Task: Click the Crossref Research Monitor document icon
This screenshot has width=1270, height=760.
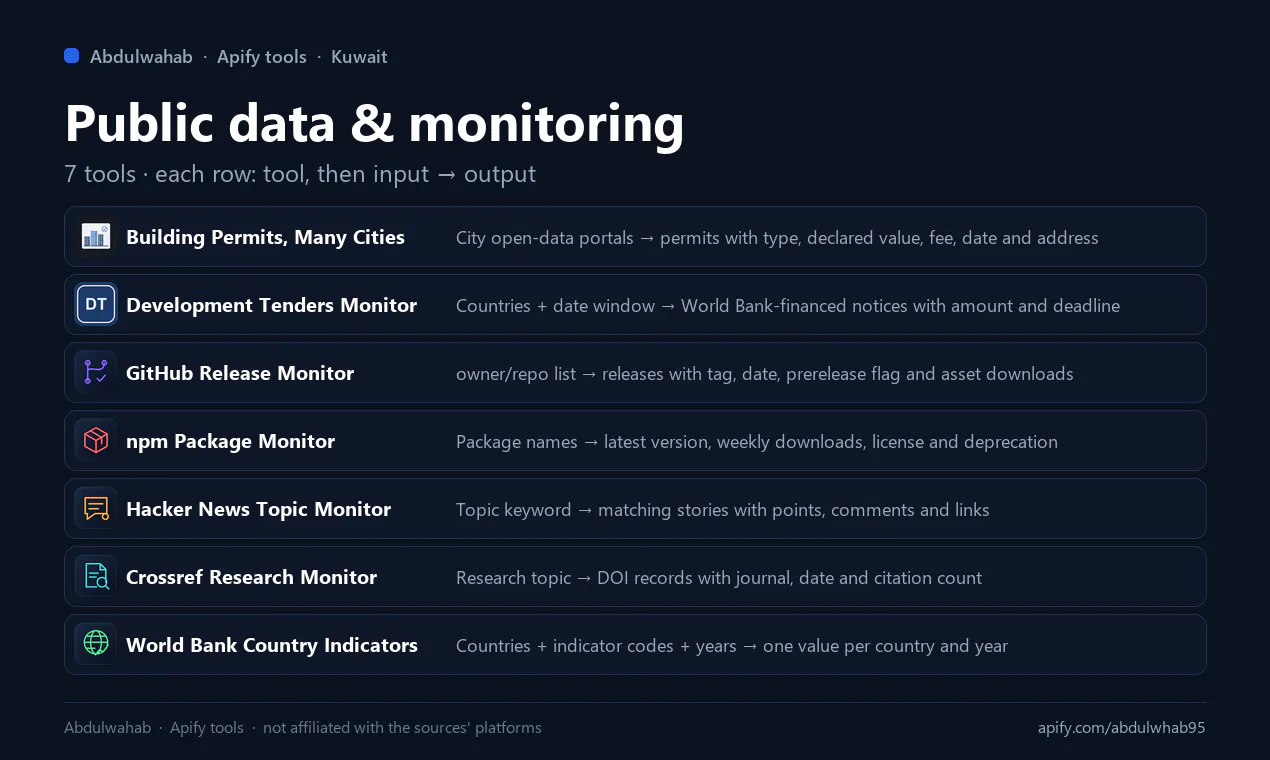Action: coord(96,577)
